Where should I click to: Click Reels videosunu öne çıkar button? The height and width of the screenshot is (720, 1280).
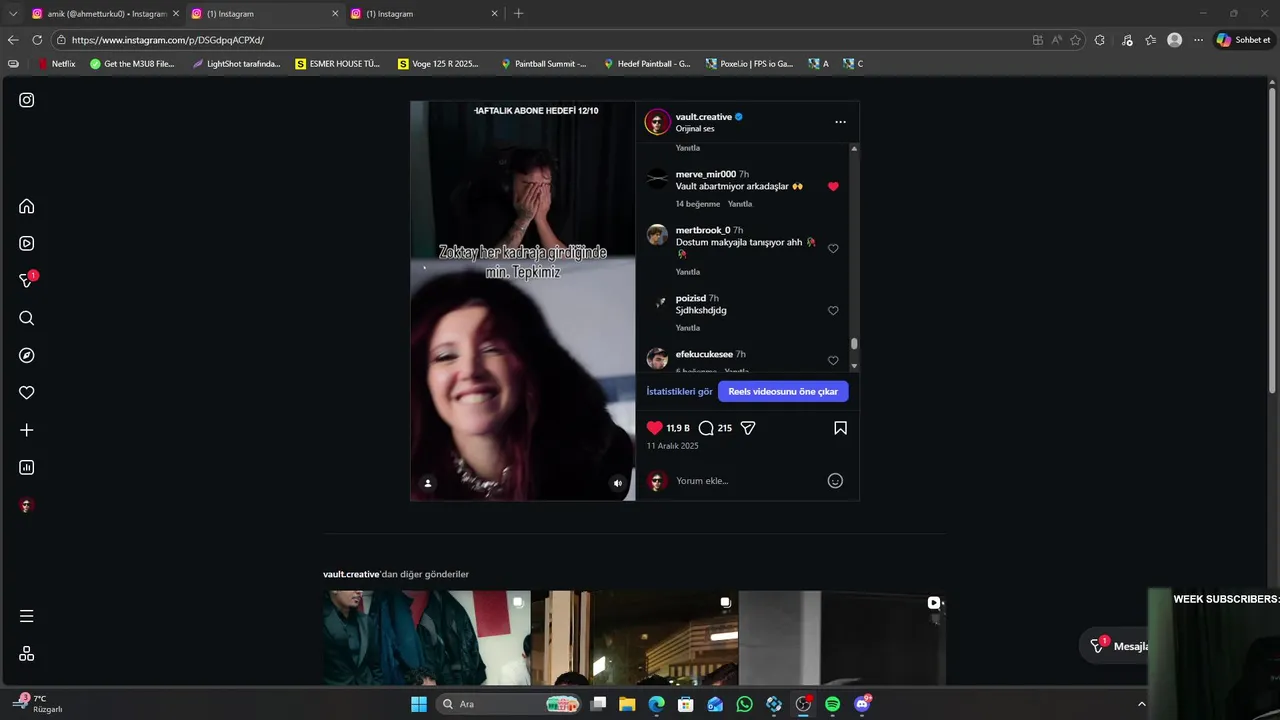click(x=783, y=392)
